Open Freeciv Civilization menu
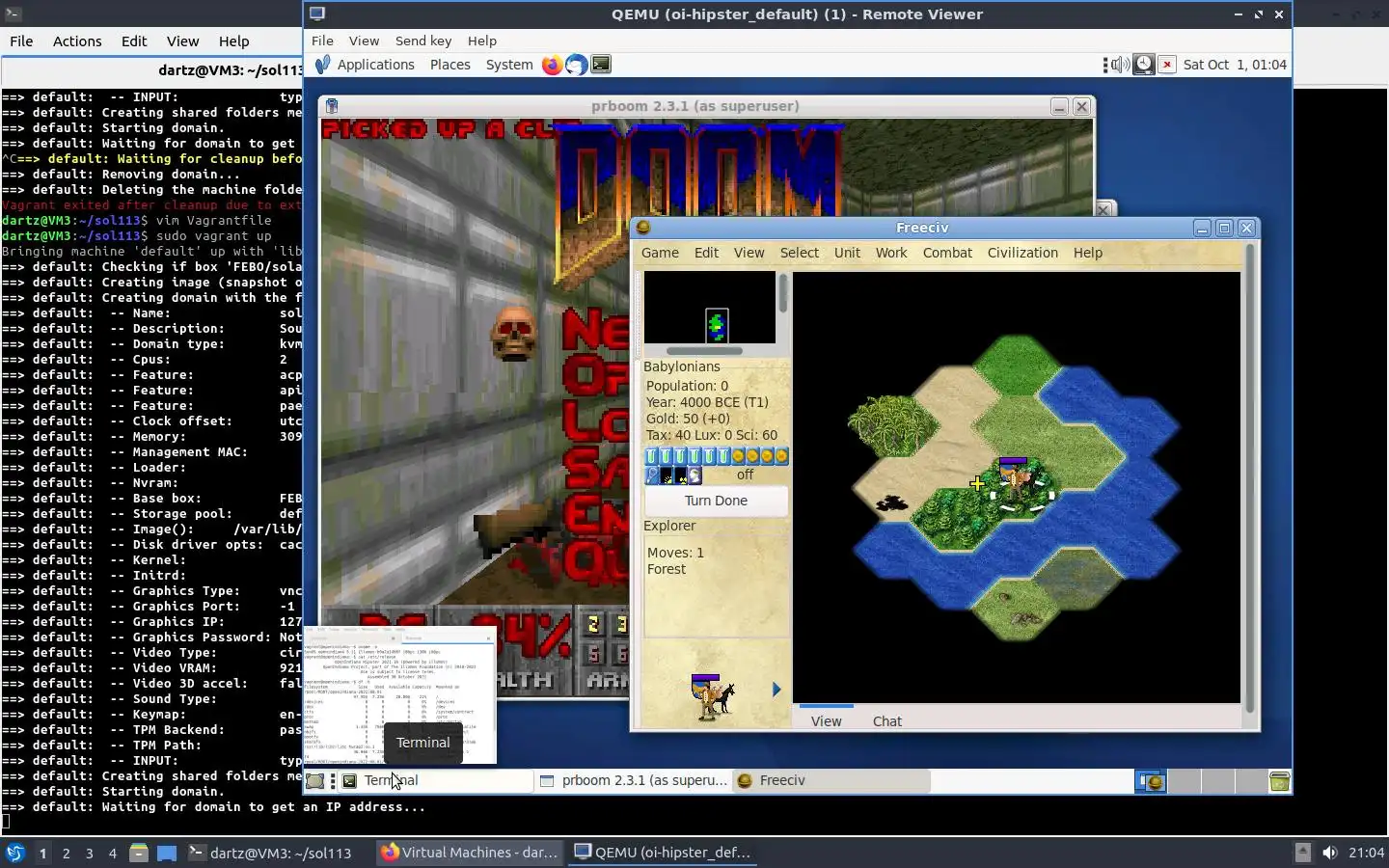Image resolution: width=1389 pixels, height=868 pixels. [1022, 253]
